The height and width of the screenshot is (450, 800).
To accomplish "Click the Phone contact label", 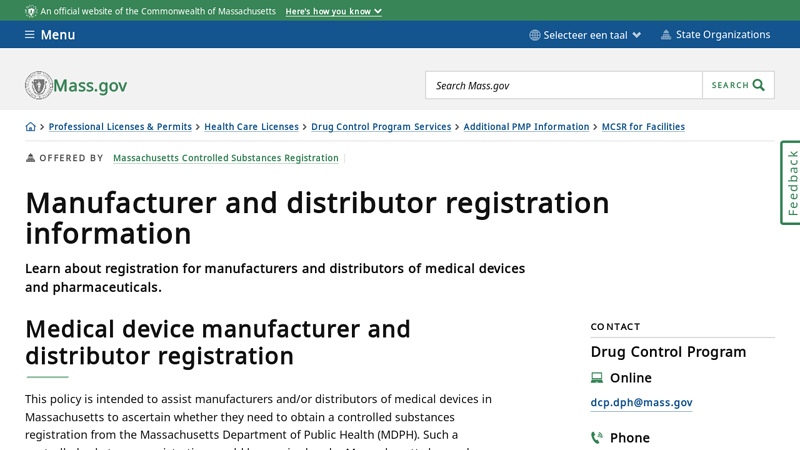I will click(x=630, y=438).
